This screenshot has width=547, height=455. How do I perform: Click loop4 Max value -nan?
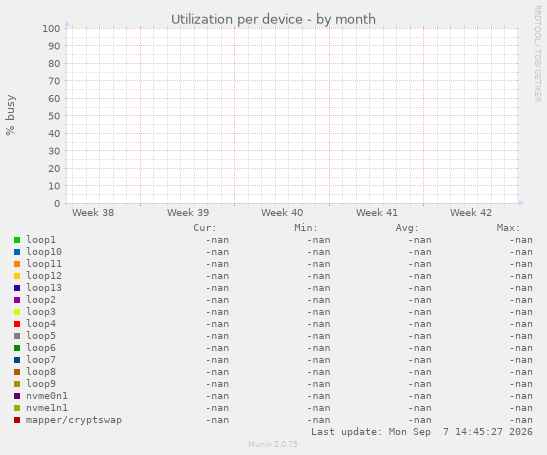click(x=521, y=324)
